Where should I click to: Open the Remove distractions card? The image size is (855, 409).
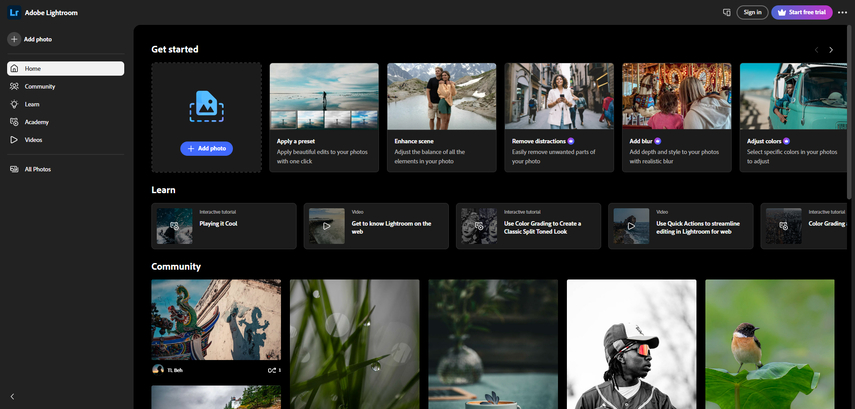[559, 117]
